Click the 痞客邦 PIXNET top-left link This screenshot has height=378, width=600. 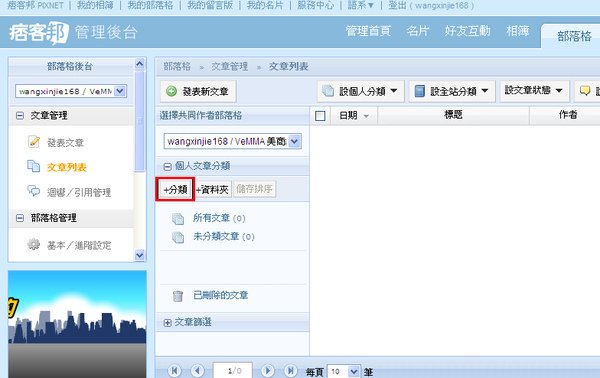pyautogui.click(x=35, y=5)
